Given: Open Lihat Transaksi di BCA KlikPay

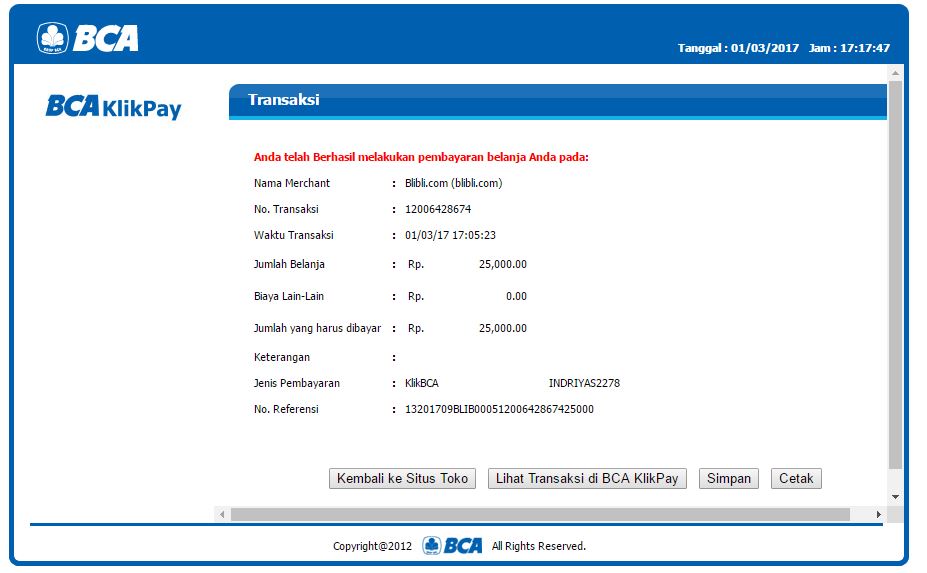Looking at the screenshot, I should (587, 478).
